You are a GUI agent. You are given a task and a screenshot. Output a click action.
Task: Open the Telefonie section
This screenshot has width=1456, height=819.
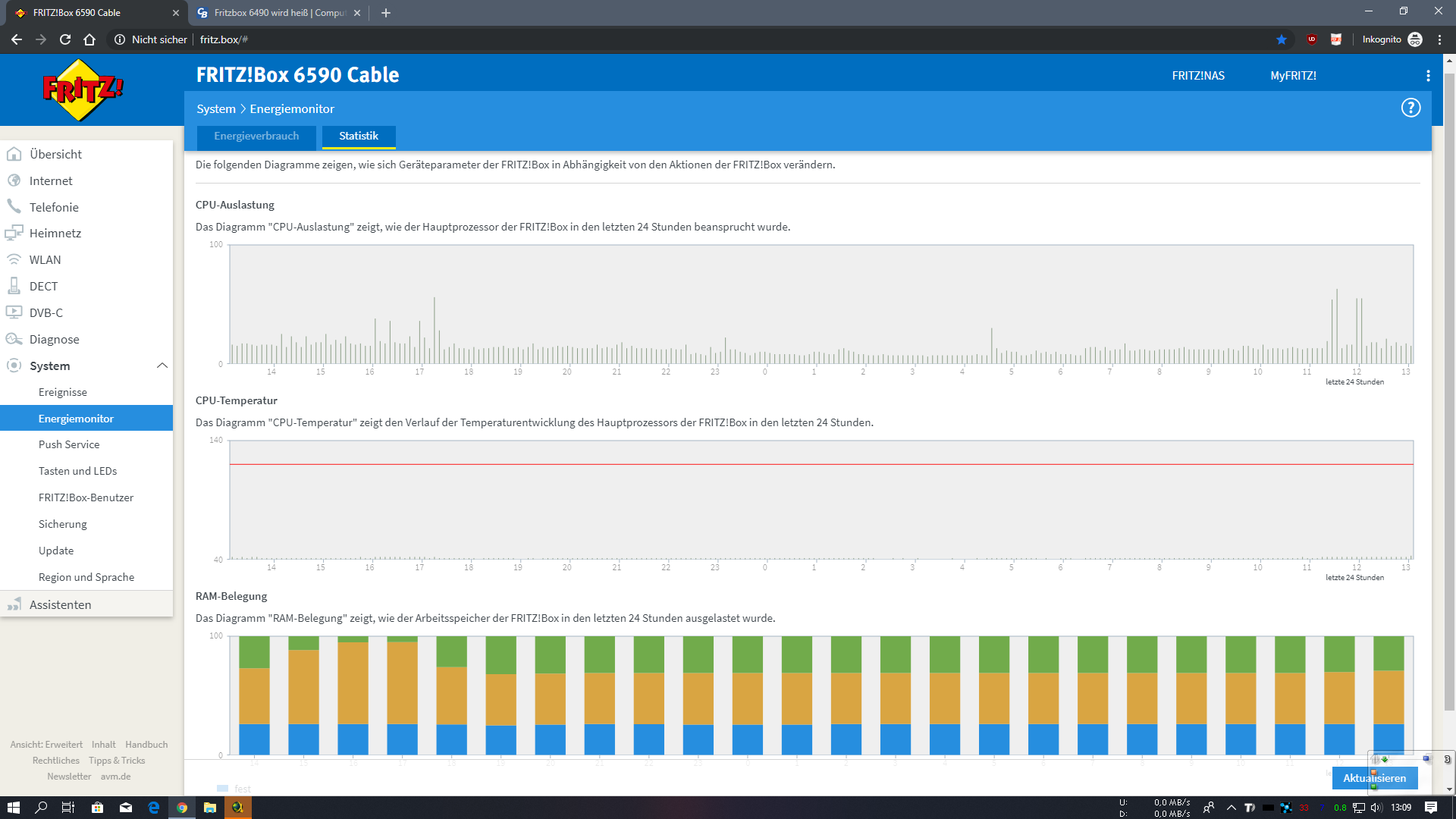click(x=53, y=207)
